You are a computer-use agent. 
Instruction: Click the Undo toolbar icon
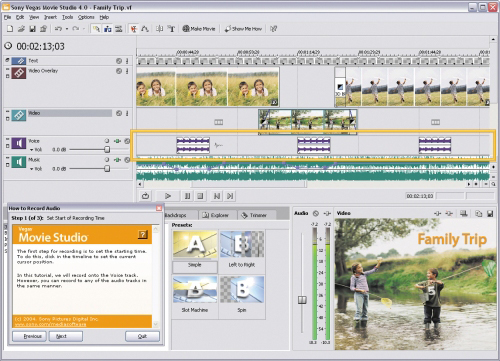coord(58,29)
